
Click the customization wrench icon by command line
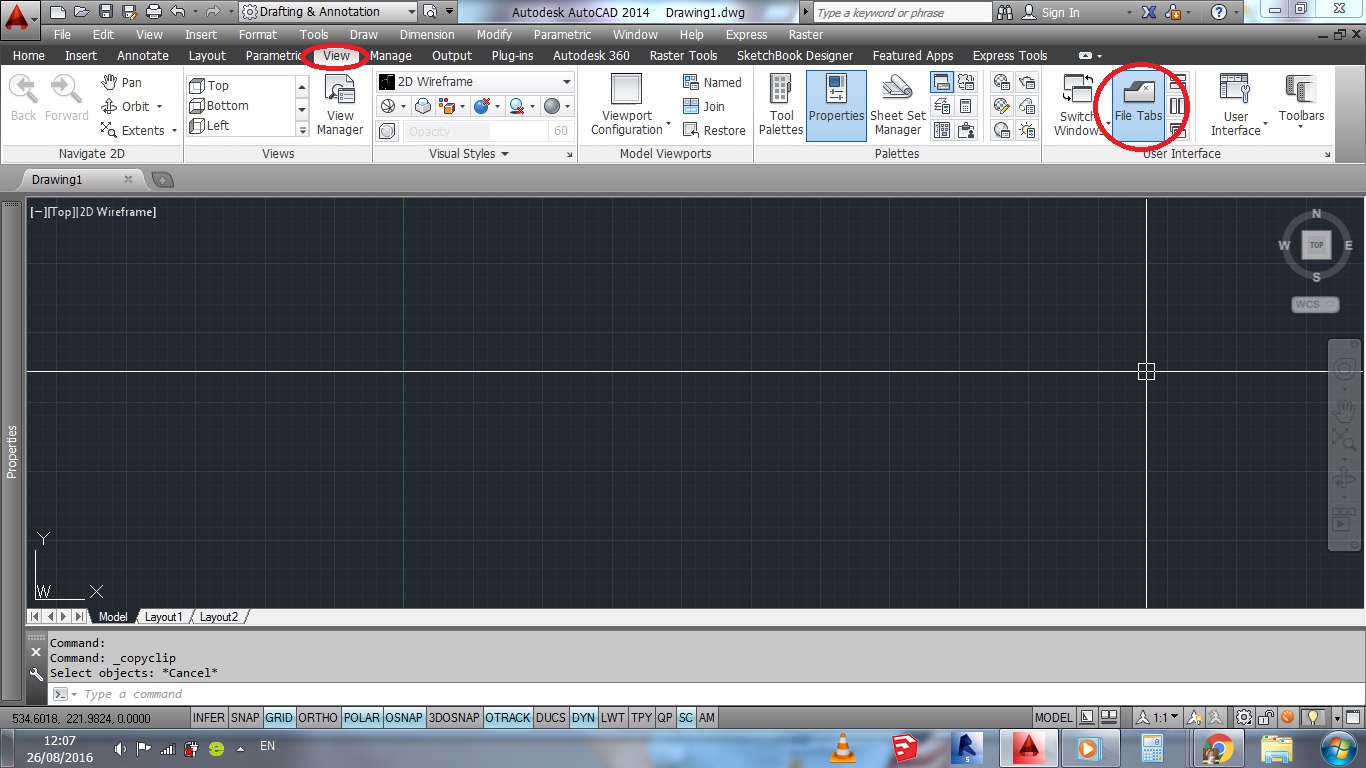pyautogui.click(x=37, y=675)
